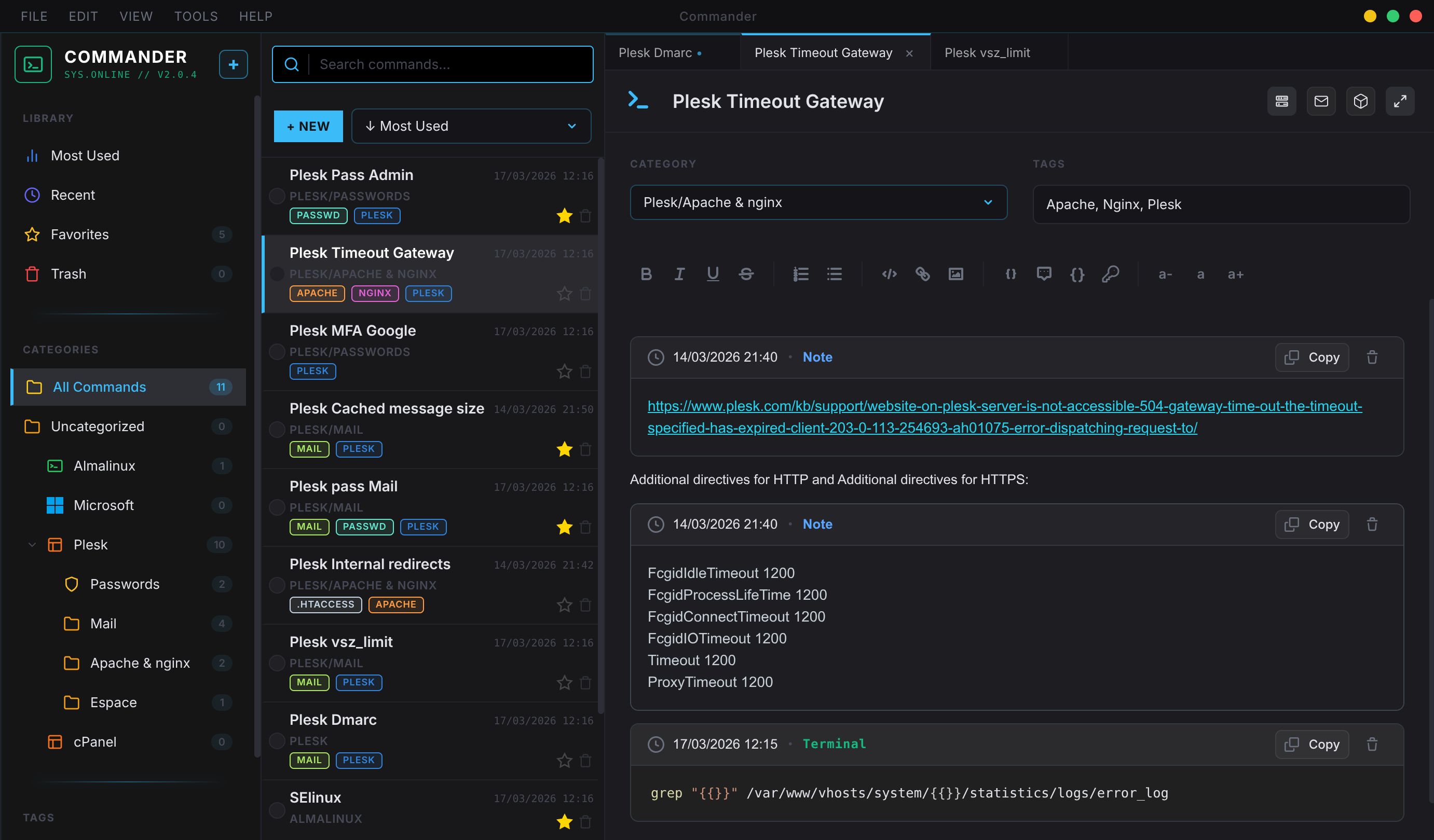Open the SElinux command
Screen dimensions: 1434x840
pyautogui.click(x=430, y=810)
